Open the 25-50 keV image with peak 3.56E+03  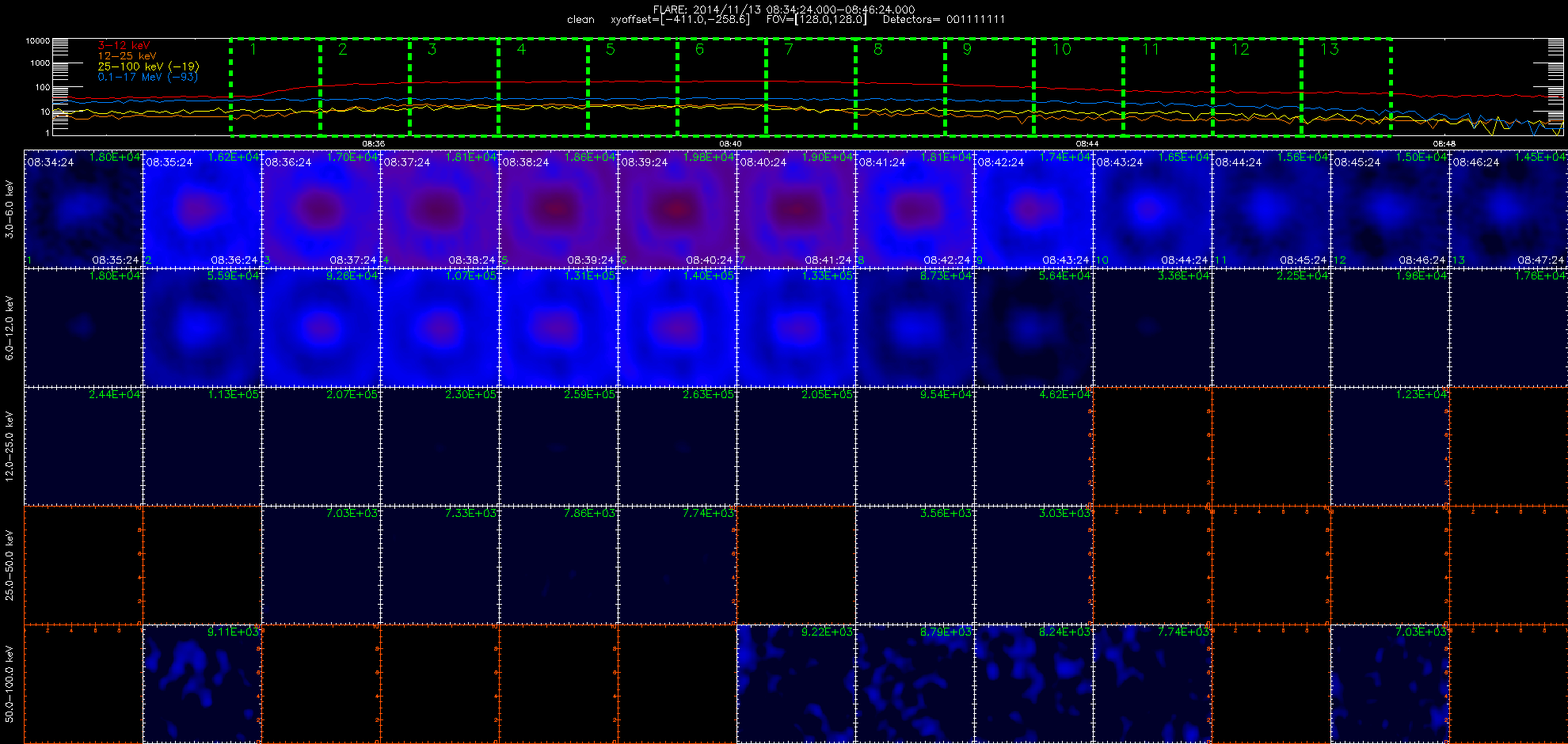915,565
